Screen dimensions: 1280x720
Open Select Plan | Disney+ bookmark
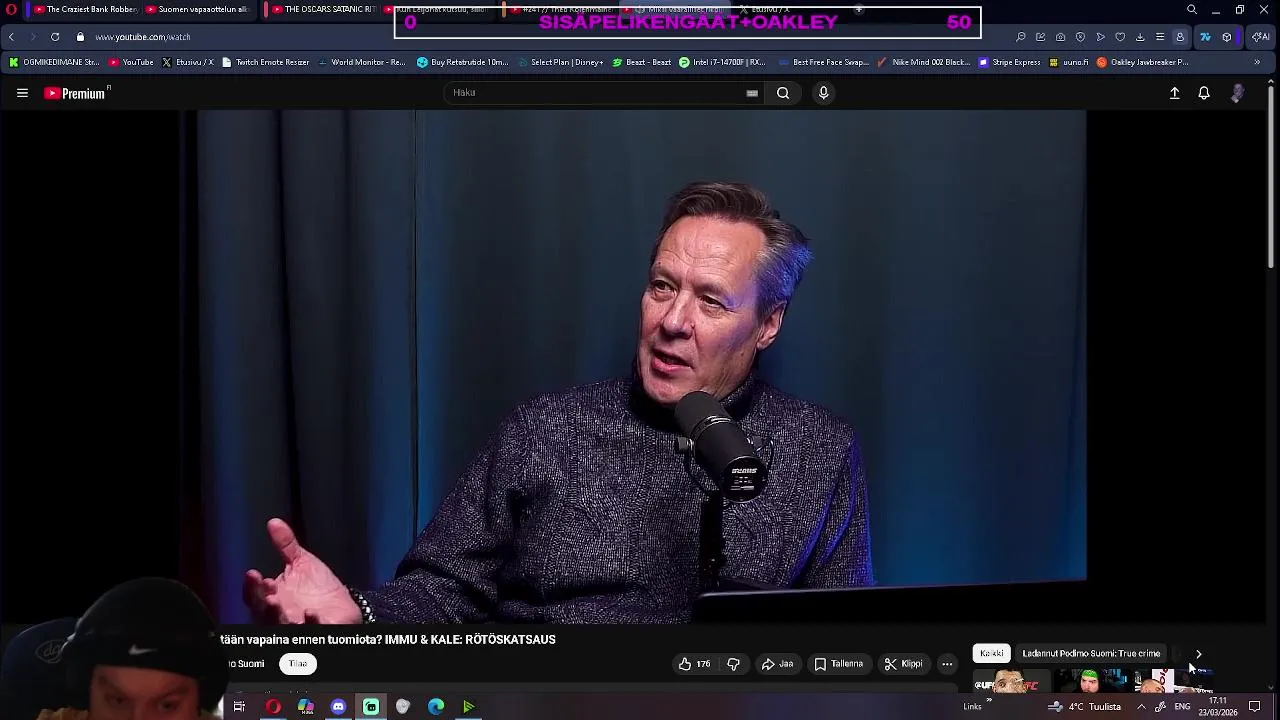click(x=560, y=62)
